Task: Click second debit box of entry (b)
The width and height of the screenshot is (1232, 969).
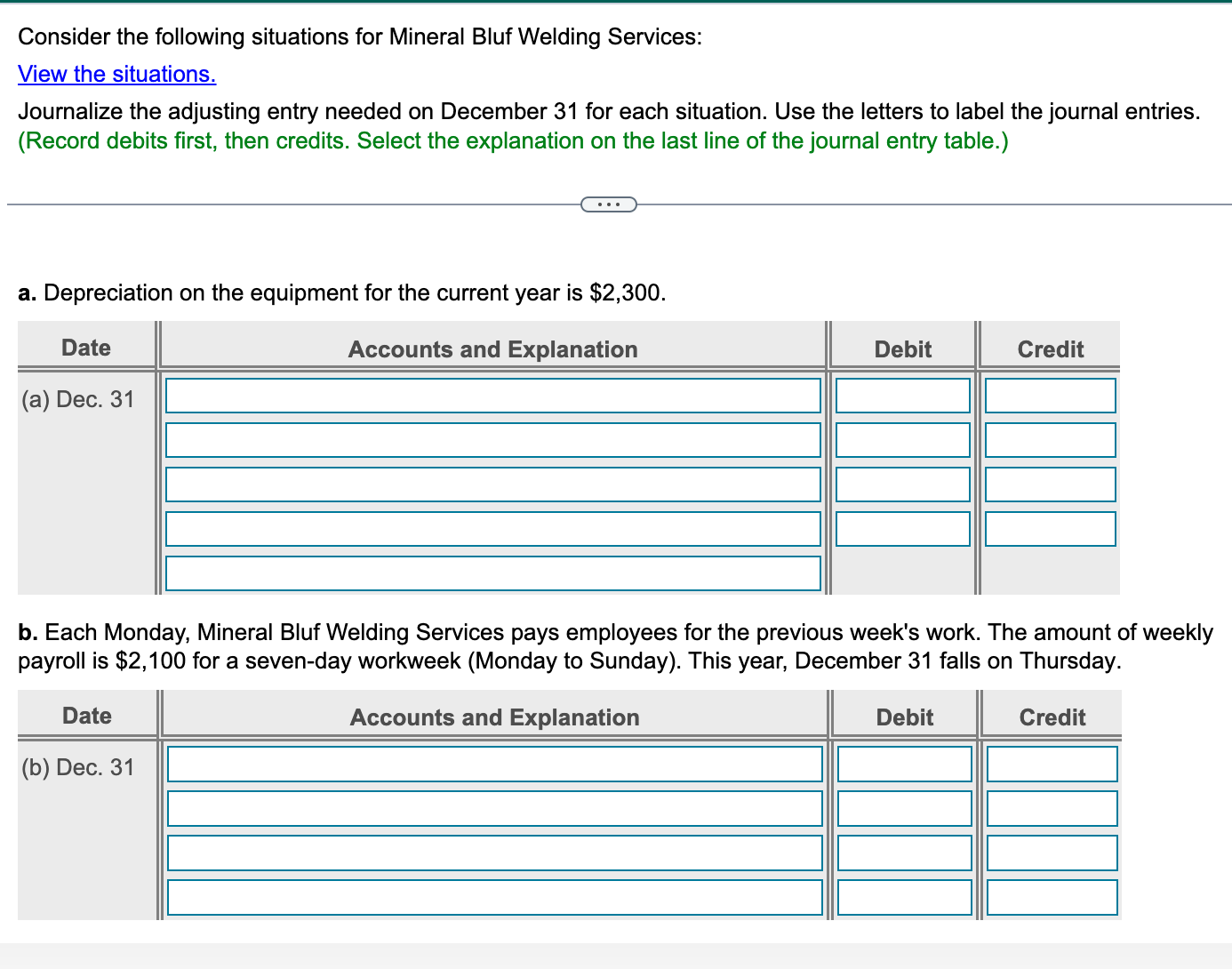Action: coord(905,809)
